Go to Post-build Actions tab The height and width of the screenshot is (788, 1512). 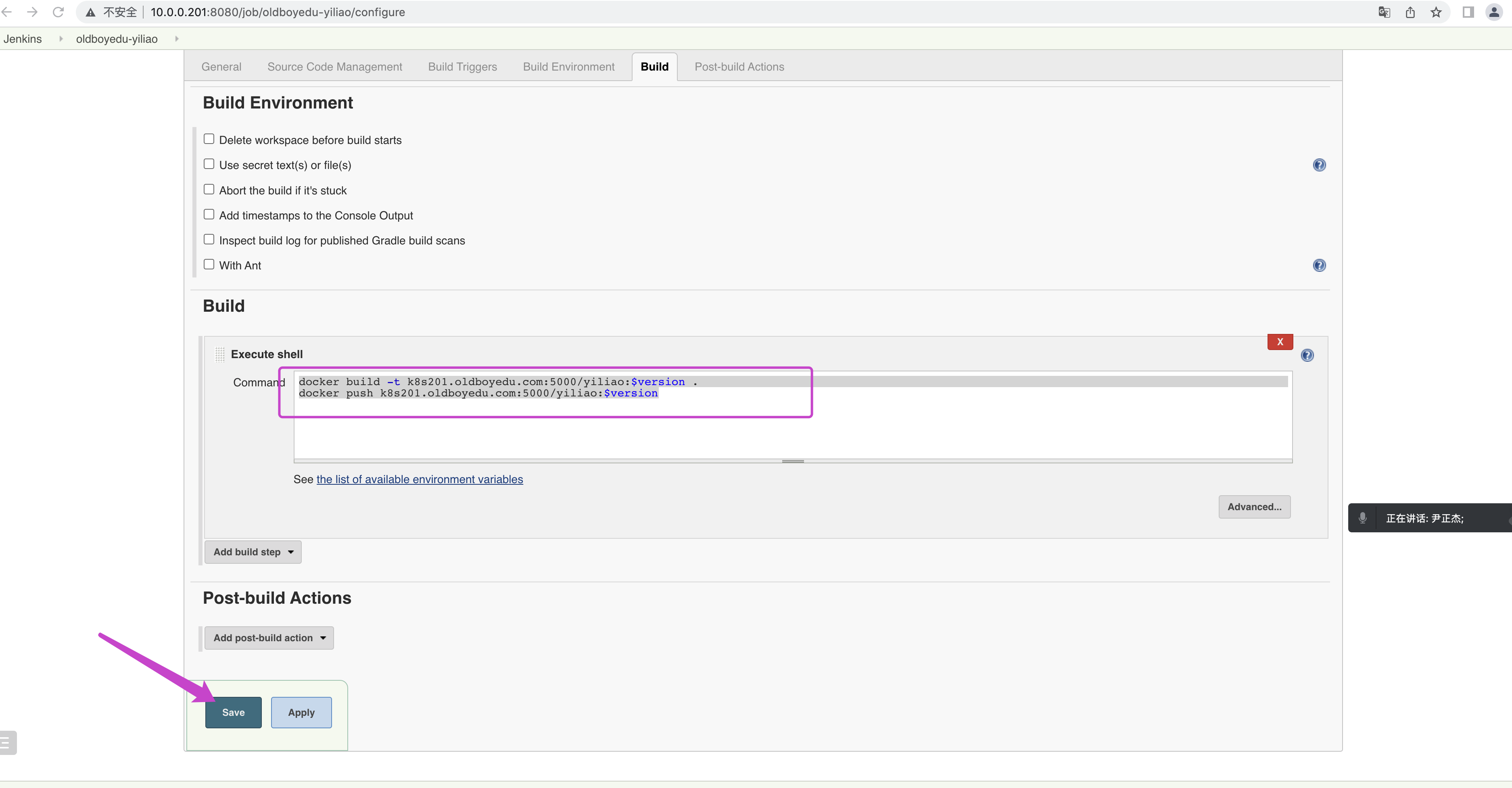tap(739, 67)
